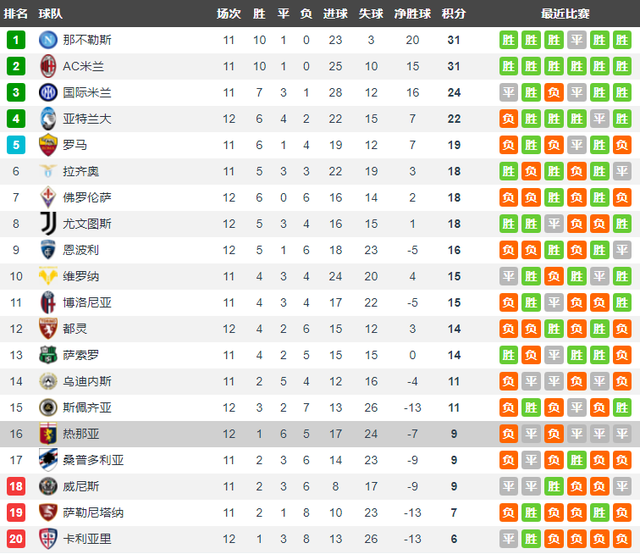640x554 pixels.
Task: Click the Fiorentina lily crest
Action: [x=48, y=197]
